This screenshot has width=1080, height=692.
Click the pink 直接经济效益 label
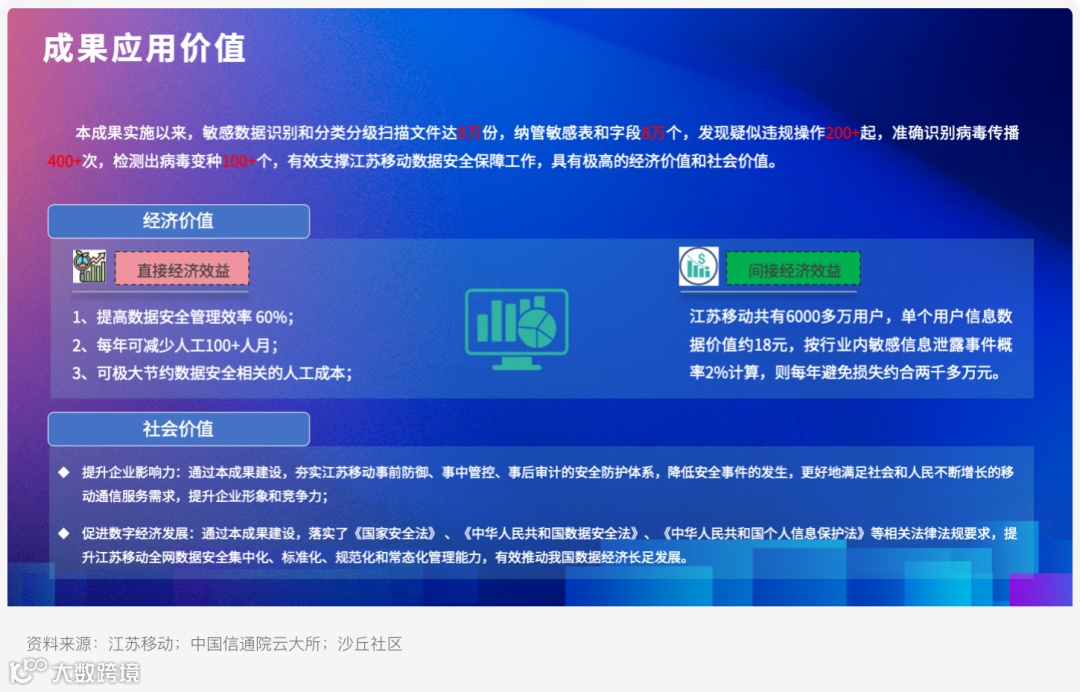[x=183, y=269]
